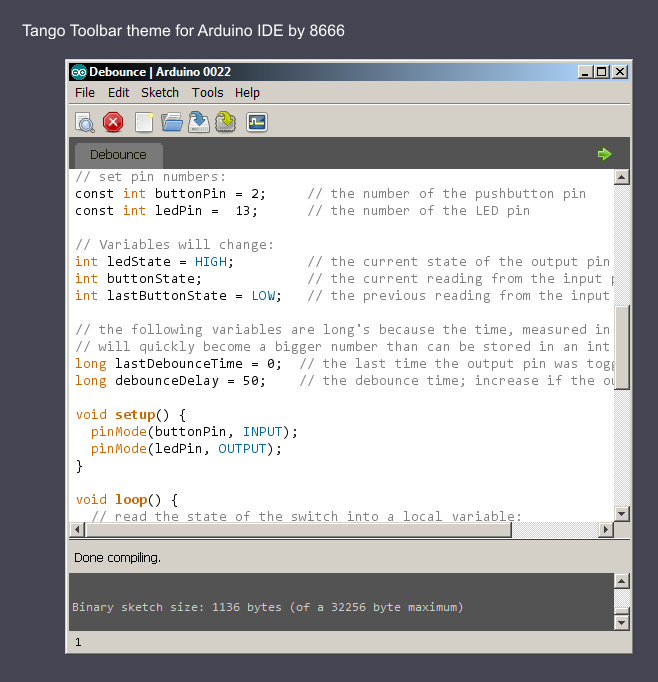Click the line number '1' in status bar
This screenshot has height=682, width=658.
coord(78,642)
